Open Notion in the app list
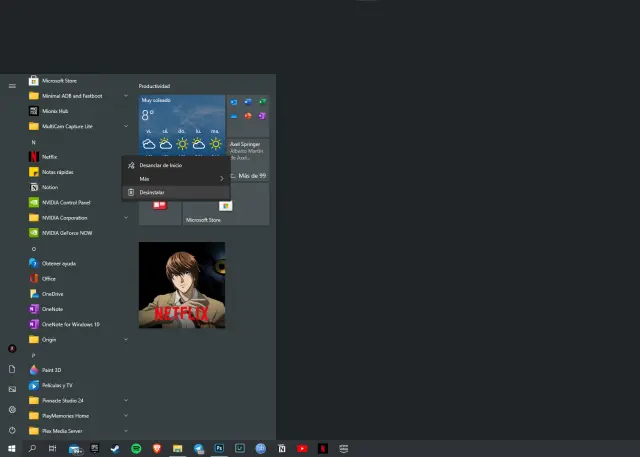640x457 pixels. [50, 187]
